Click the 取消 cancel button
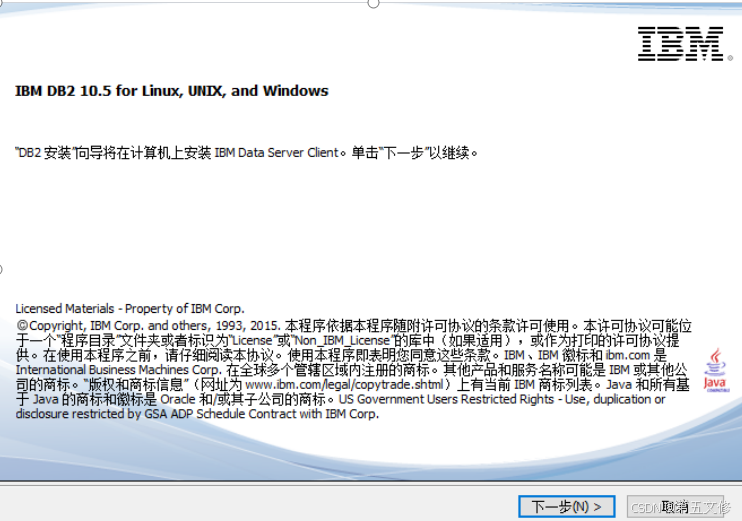Viewport: 742px width, 521px height. tap(675, 507)
